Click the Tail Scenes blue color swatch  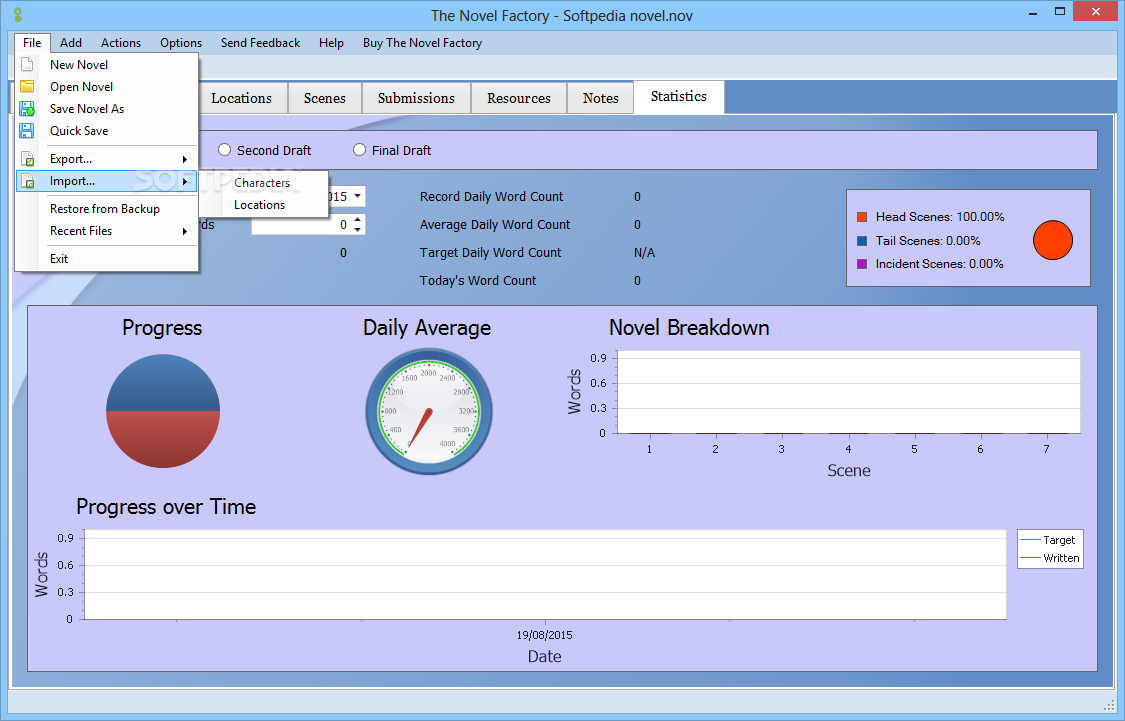(x=862, y=241)
